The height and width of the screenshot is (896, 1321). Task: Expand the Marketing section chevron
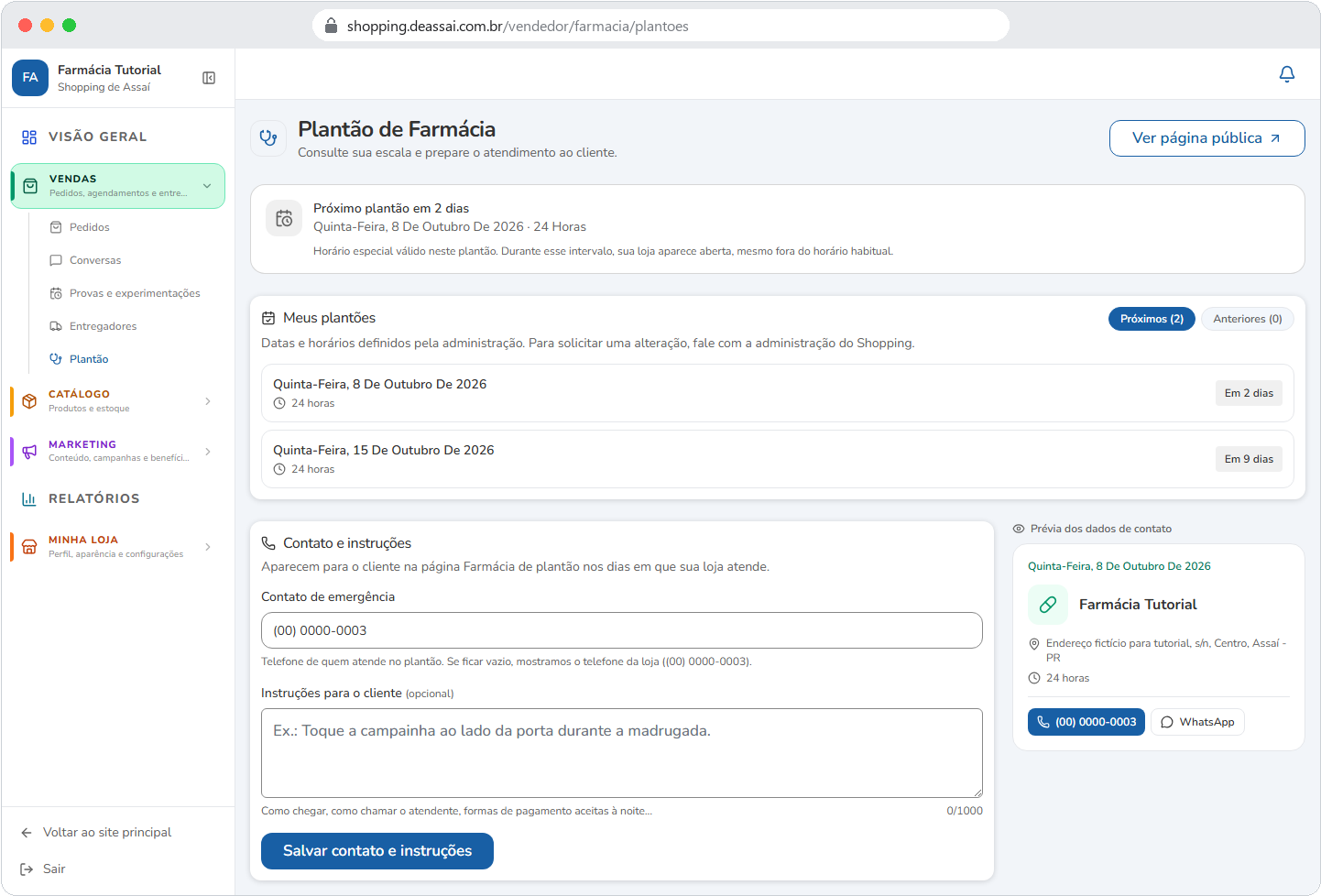[x=208, y=451]
